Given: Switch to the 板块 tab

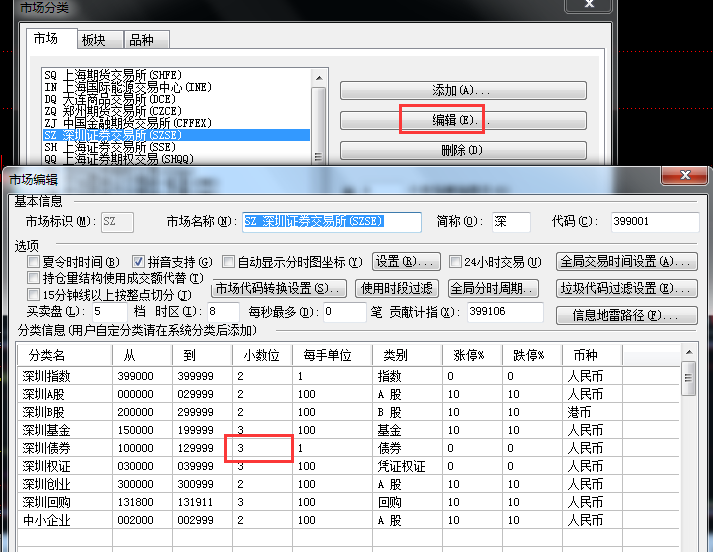Looking at the screenshot, I should click(100, 40).
